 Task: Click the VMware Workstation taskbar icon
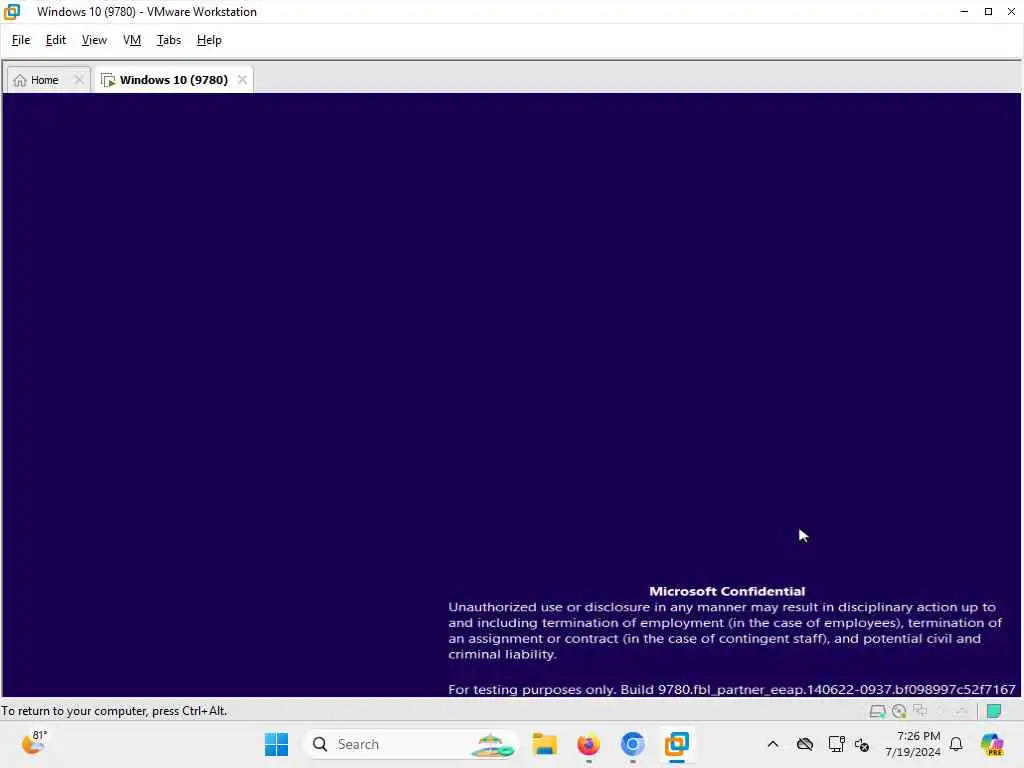point(677,744)
